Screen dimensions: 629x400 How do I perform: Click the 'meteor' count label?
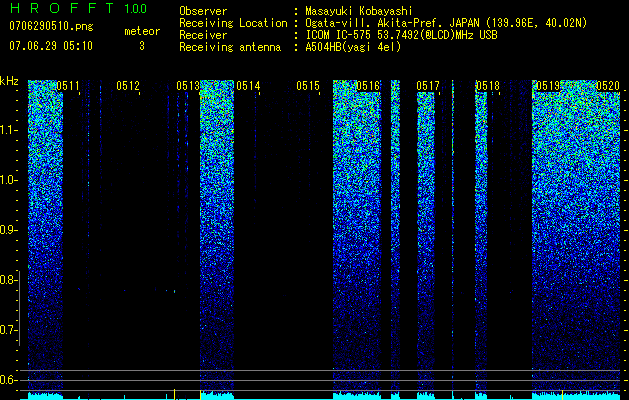point(142,31)
